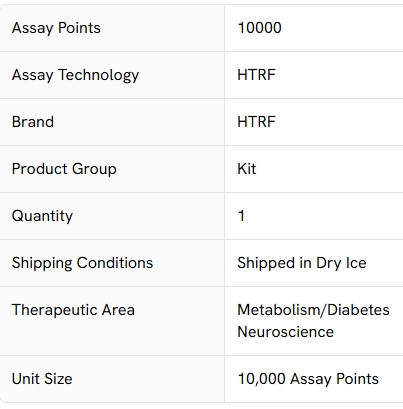The width and height of the screenshot is (403, 409).
Task: Click the Unit Size label
Action: coord(42,379)
